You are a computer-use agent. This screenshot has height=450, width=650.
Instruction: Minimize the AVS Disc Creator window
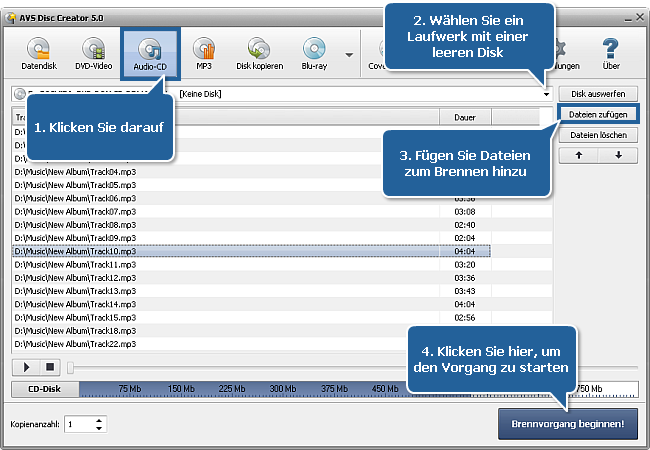[x=628, y=18]
